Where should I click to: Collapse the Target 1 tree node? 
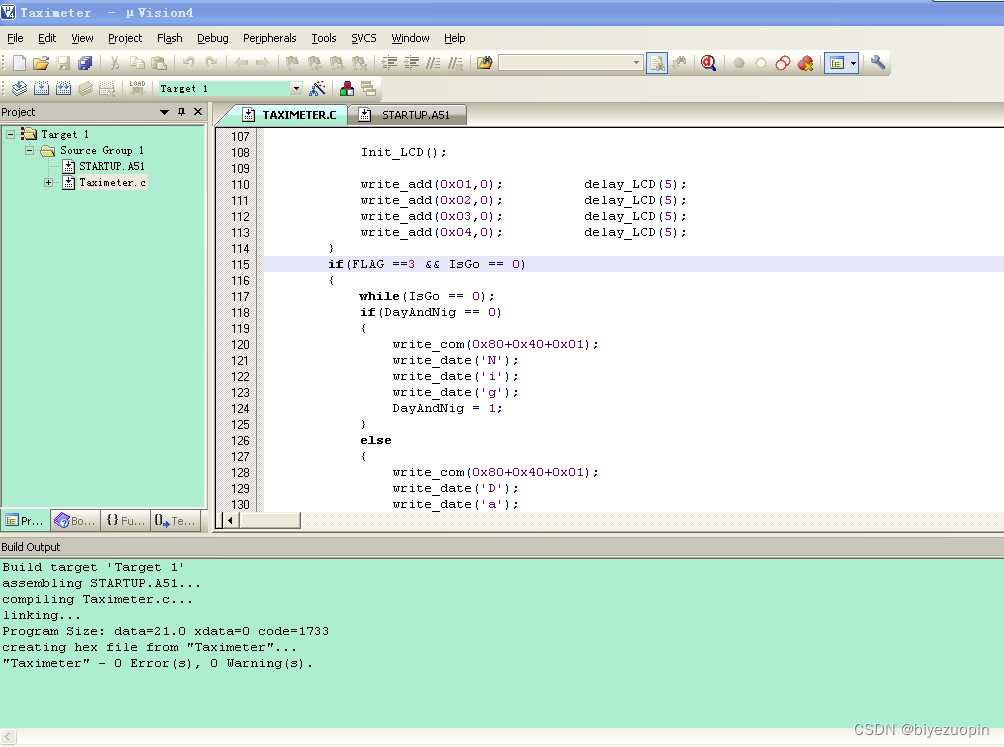[x=10, y=134]
